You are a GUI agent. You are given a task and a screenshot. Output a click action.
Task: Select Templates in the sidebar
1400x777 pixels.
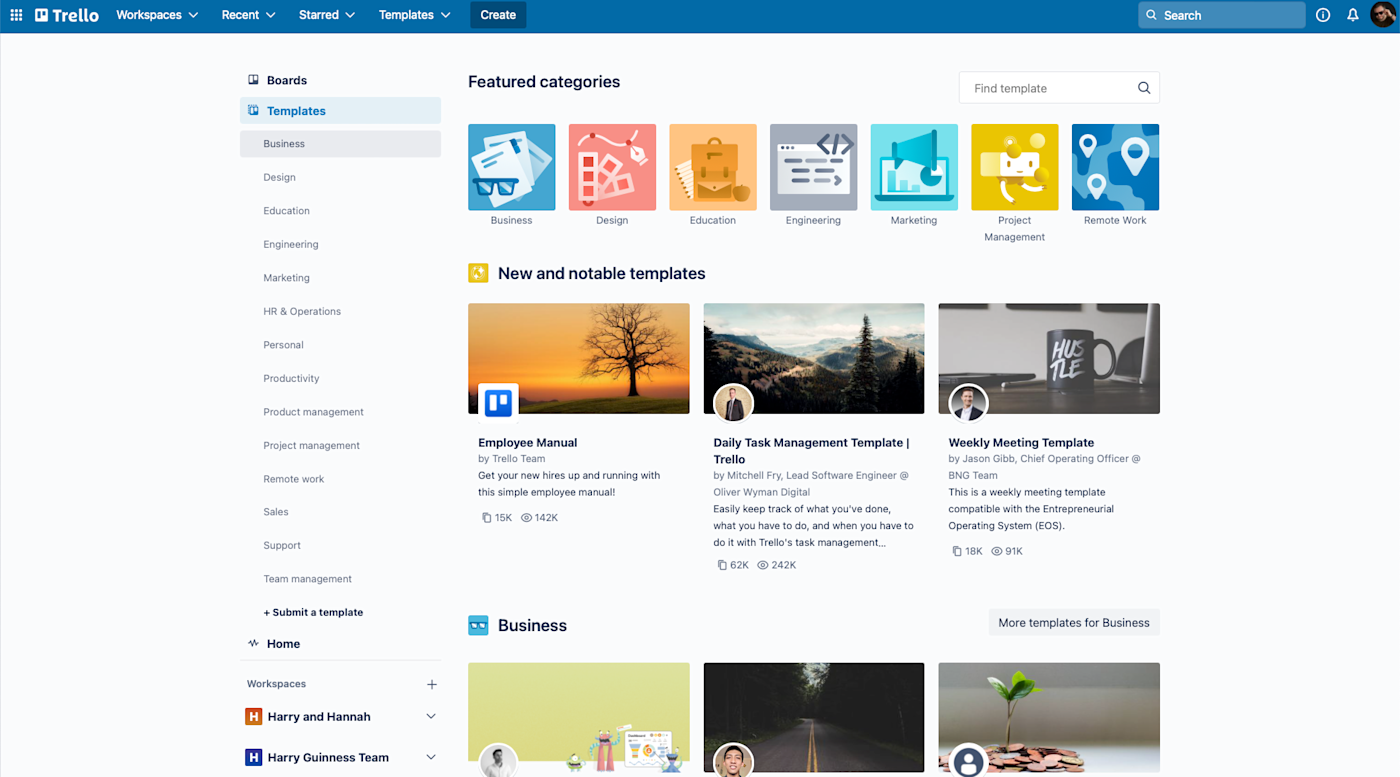340,111
